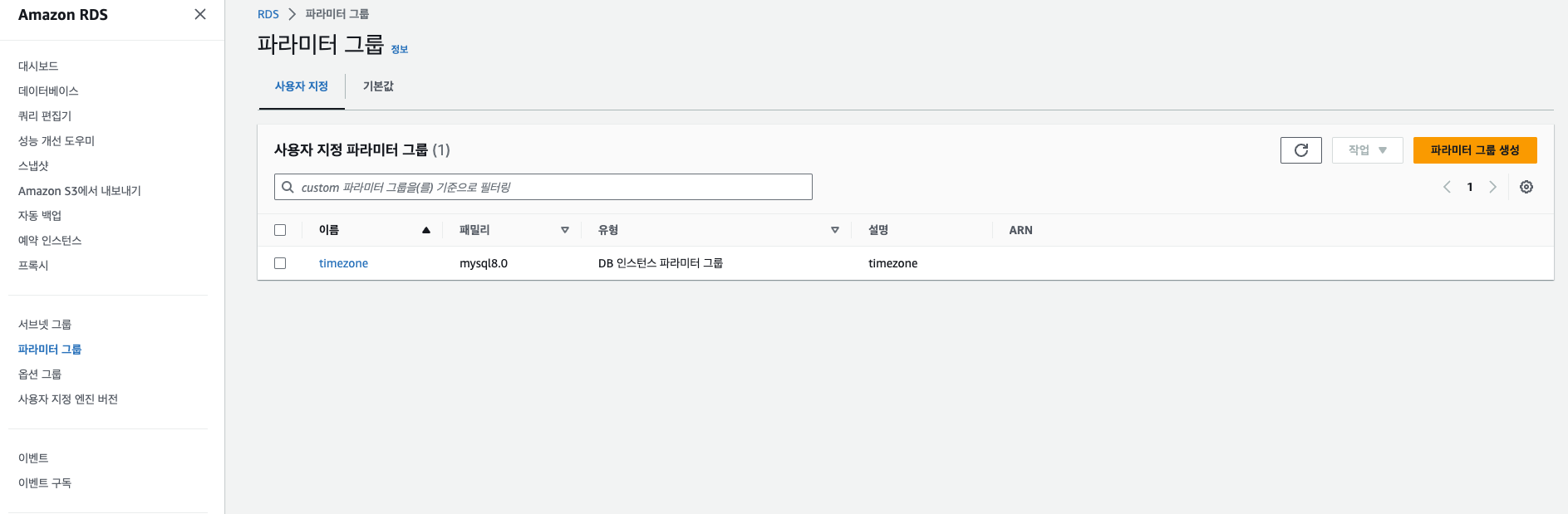Switch to the 사용자 지정 tab
Viewport: 1568px width, 514px height.
(302, 86)
